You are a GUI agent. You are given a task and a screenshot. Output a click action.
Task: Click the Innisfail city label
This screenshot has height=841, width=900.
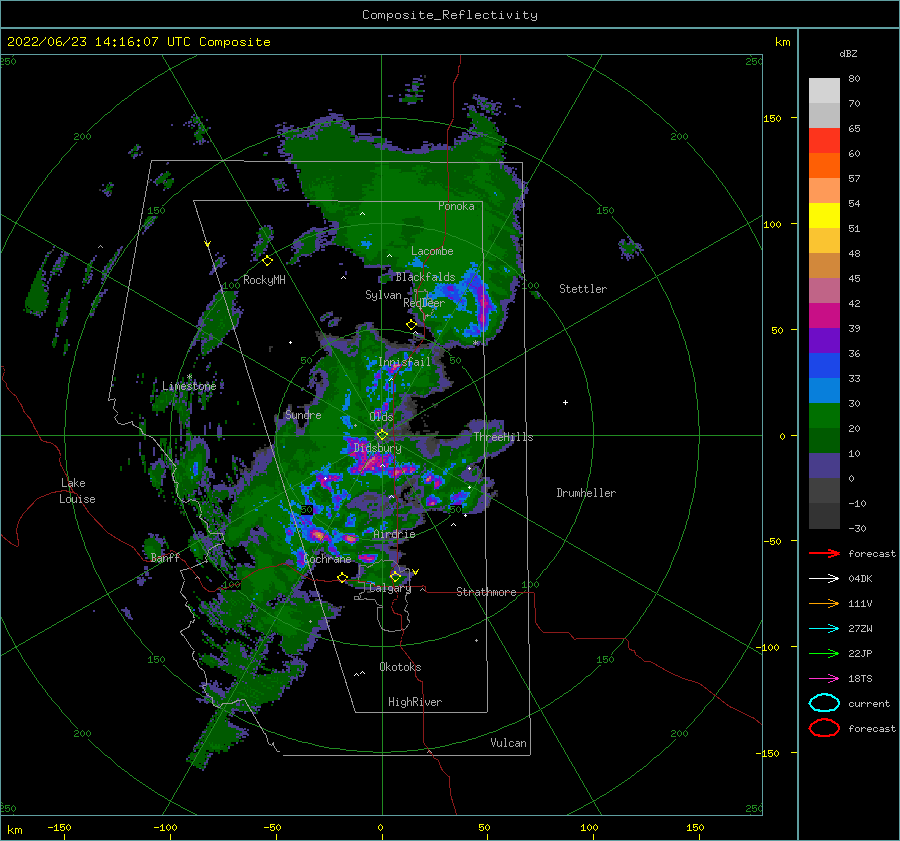(x=404, y=362)
